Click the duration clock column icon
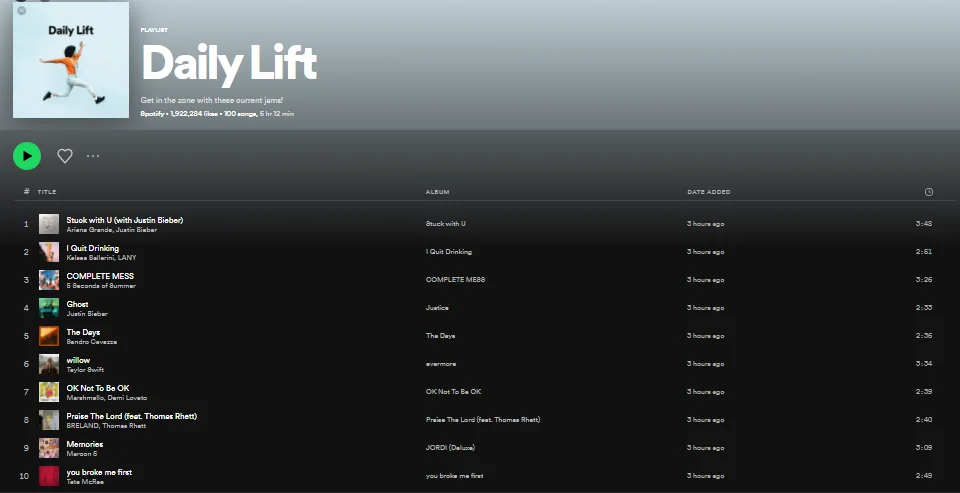Image resolution: width=960 pixels, height=493 pixels. 929,192
